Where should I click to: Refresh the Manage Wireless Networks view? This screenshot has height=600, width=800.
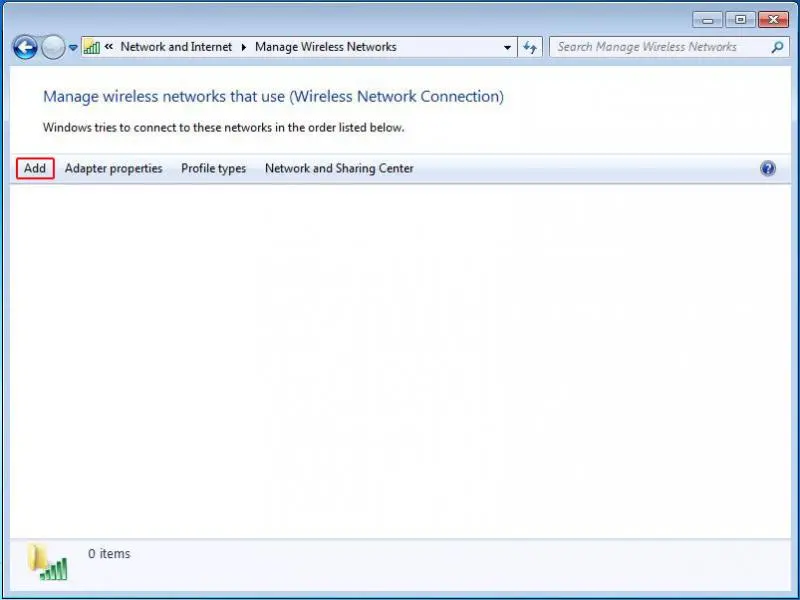[530, 47]
